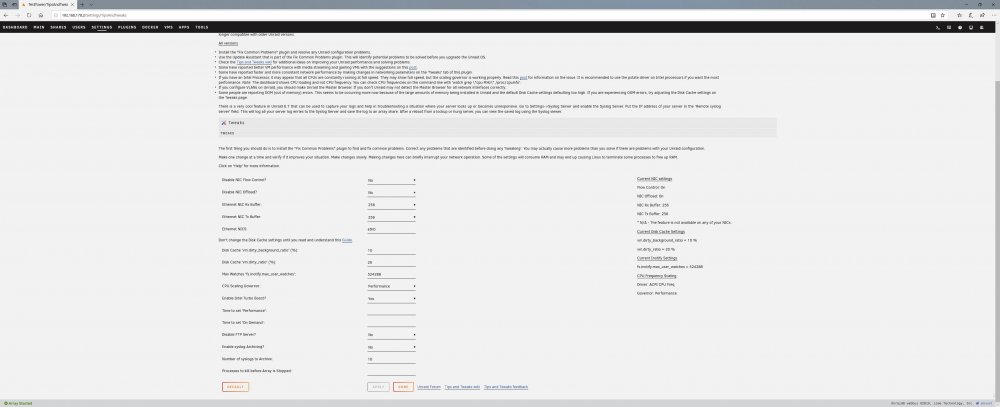This screenshot has width=1000, height=407.
Task: Open the Tools menu
Action: (x=202, y=27)
